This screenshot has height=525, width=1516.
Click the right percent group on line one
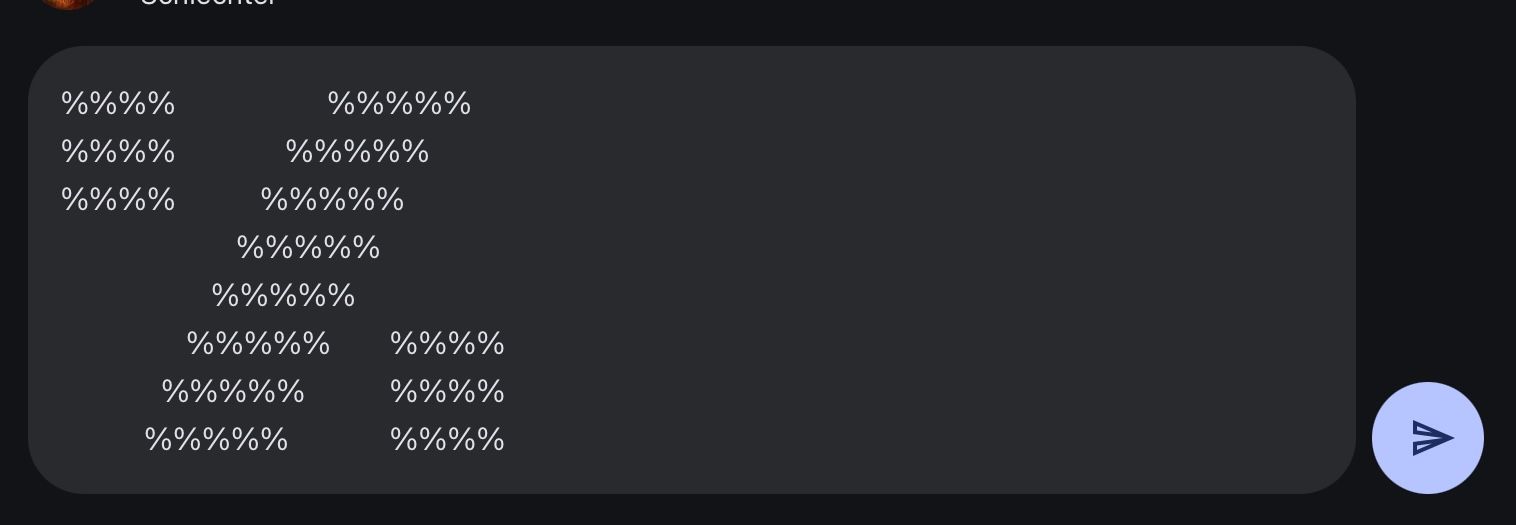tap(399, 104)
